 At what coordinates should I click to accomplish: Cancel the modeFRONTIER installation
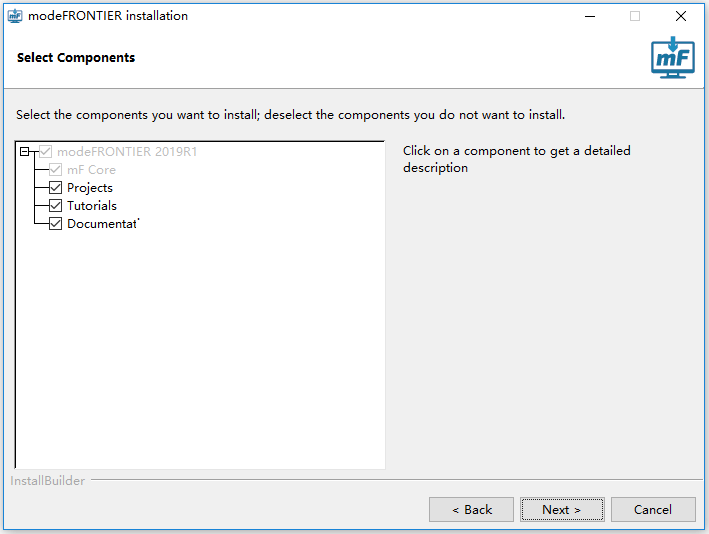point(653,510)
